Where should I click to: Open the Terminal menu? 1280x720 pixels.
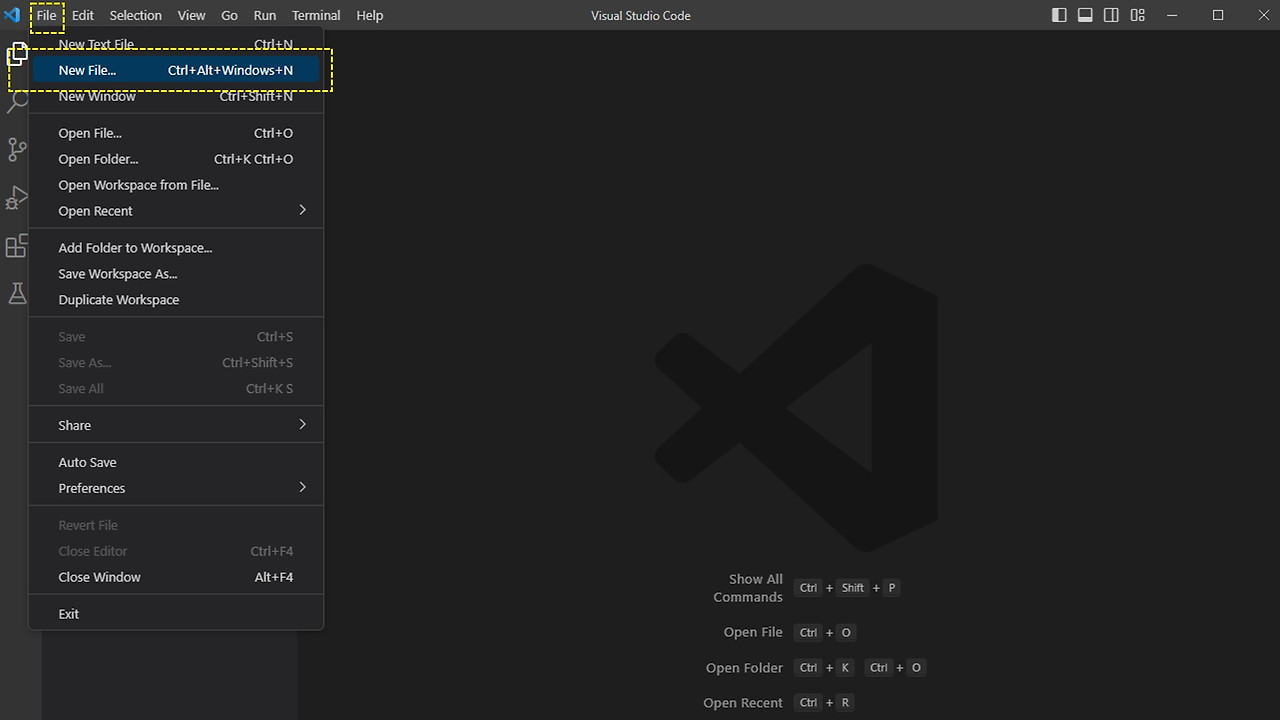pyautogui.click(x=315, y=15)
